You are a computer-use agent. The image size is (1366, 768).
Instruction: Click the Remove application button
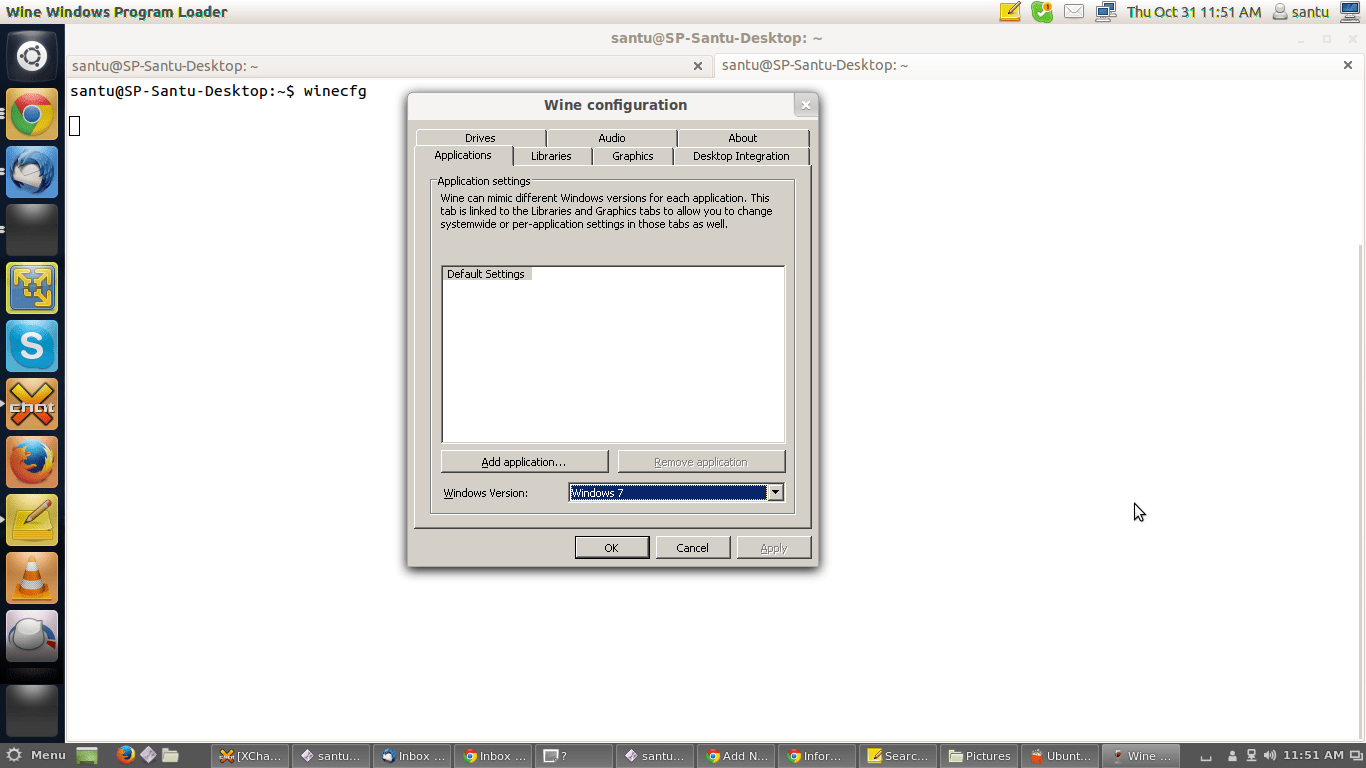(x=701, y=462)
